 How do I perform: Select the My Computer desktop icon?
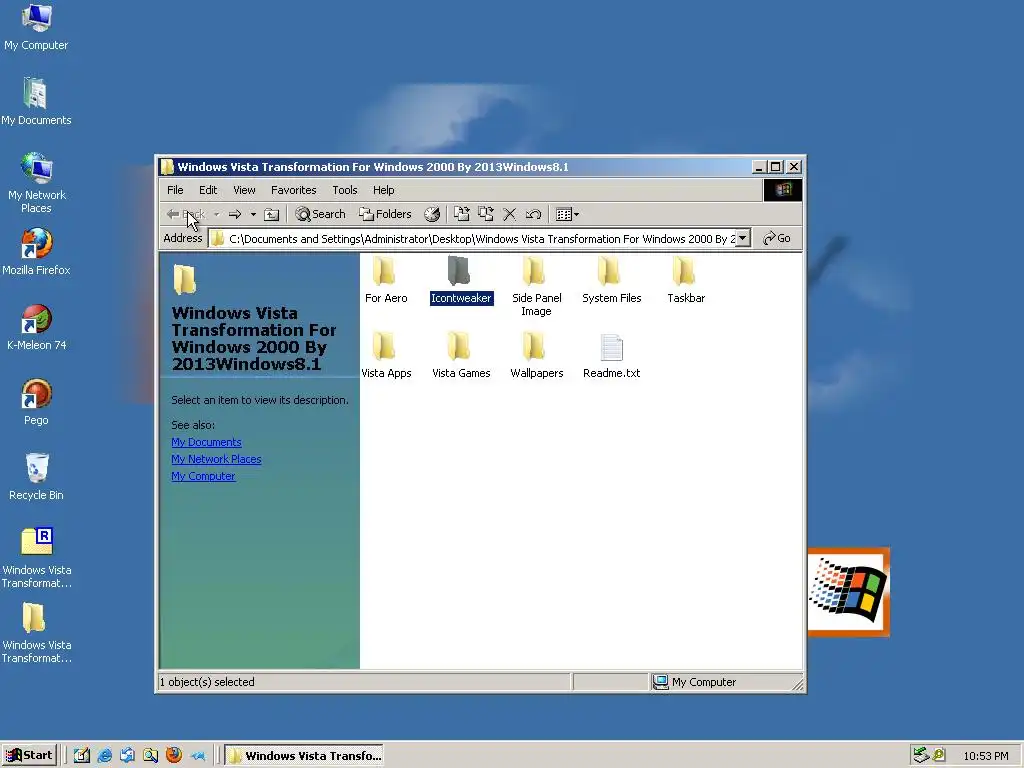[x=36, y=27]
